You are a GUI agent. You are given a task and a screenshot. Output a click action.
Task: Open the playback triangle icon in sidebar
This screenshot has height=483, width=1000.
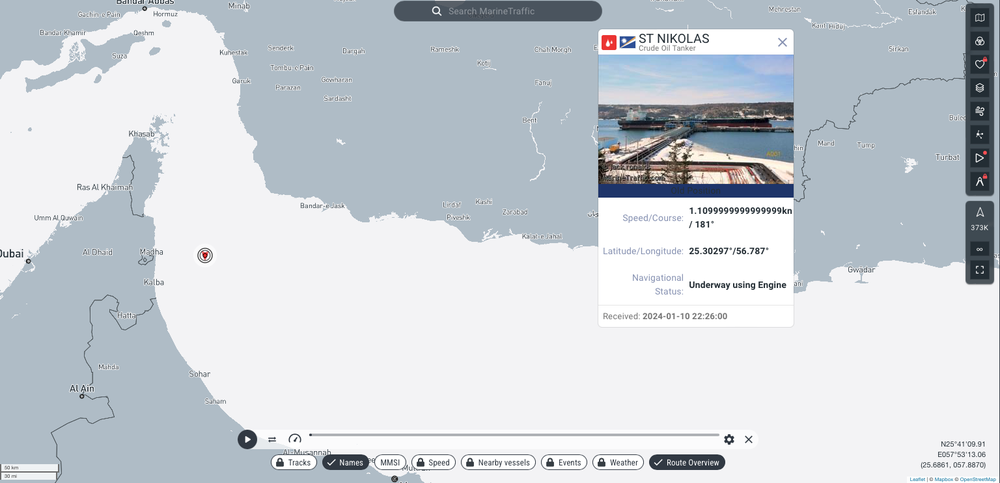click(980, 158)
